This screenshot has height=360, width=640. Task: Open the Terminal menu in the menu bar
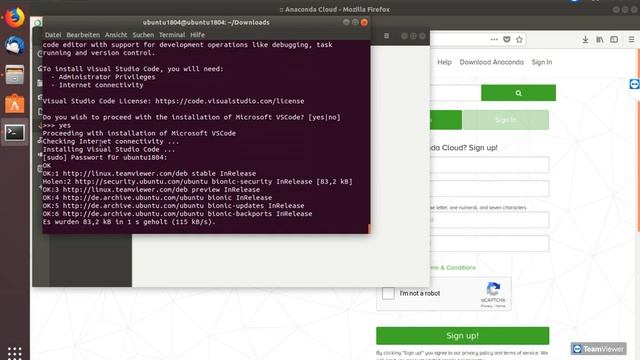click(x=172, y=35)
